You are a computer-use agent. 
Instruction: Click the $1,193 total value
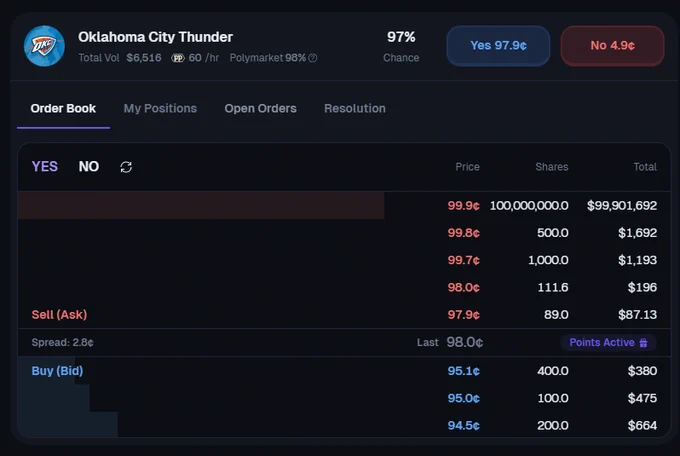click(638, 260)
